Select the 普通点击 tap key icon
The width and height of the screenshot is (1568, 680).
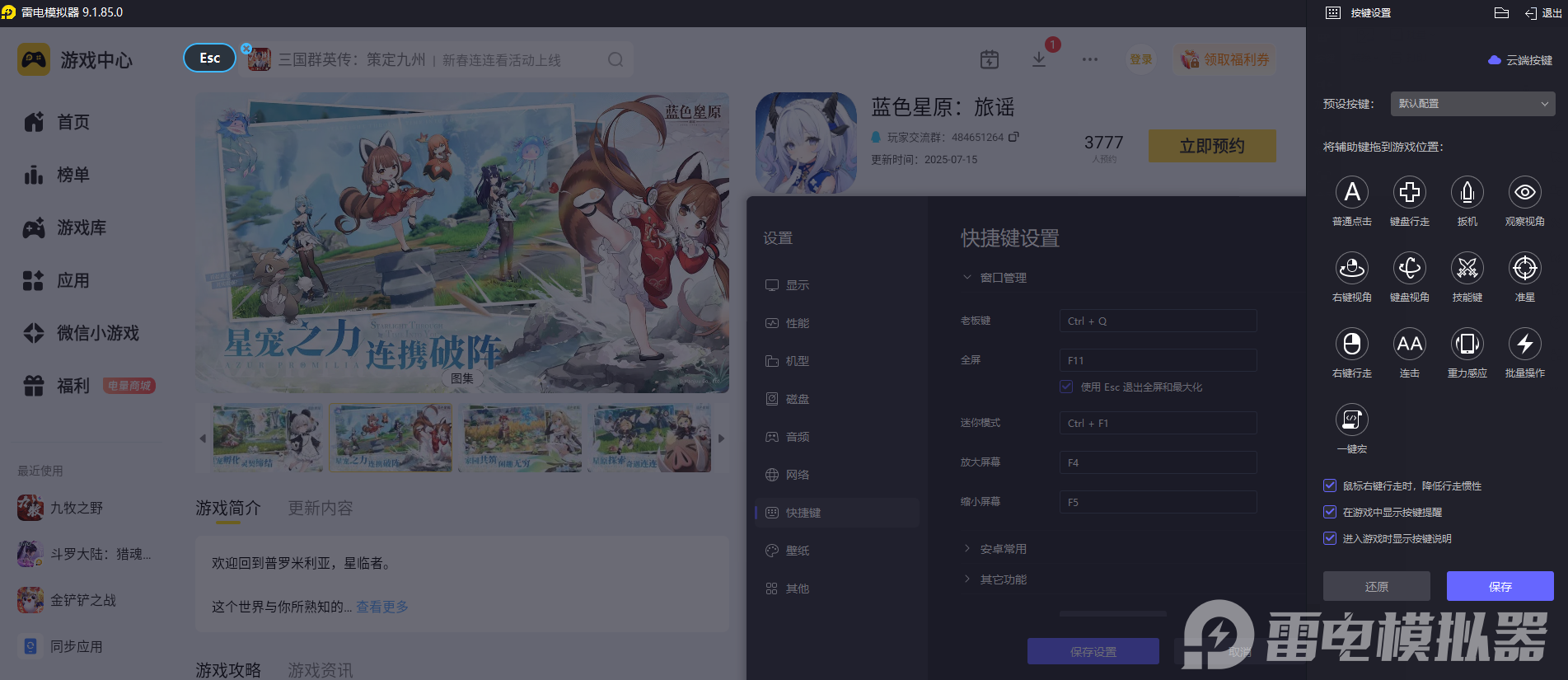1352,192
